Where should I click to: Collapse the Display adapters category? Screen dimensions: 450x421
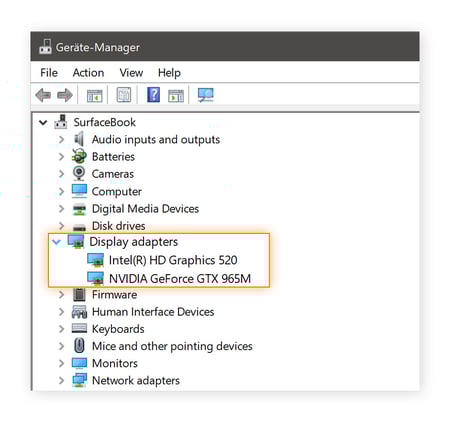click(x=57, y=242)
